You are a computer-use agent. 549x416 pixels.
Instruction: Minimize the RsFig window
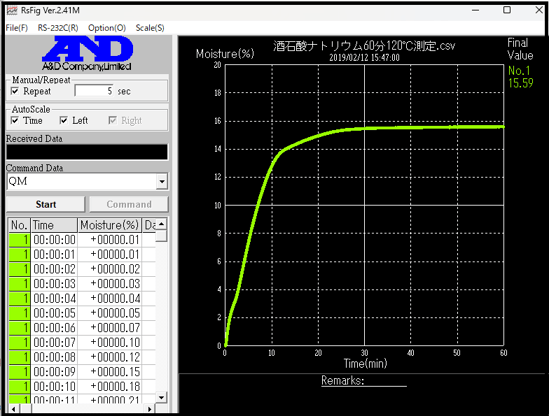tap(475, 11)
